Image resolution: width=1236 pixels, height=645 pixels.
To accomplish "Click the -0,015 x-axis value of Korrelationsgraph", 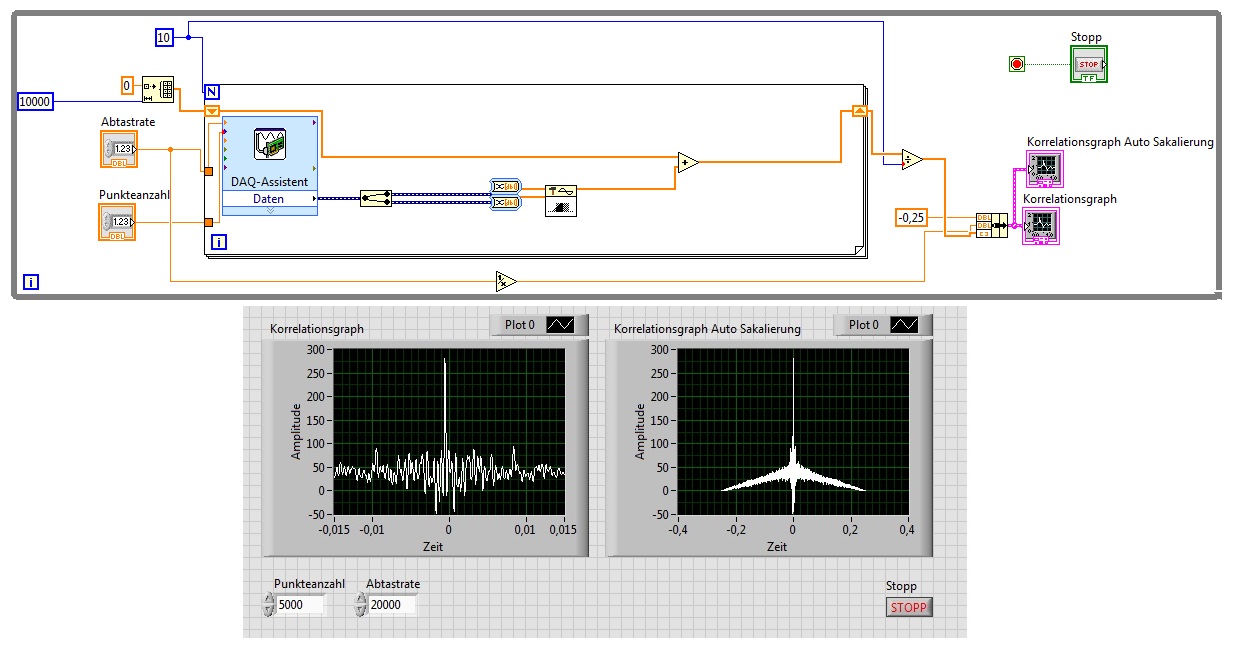I will (x=335, y=528).
